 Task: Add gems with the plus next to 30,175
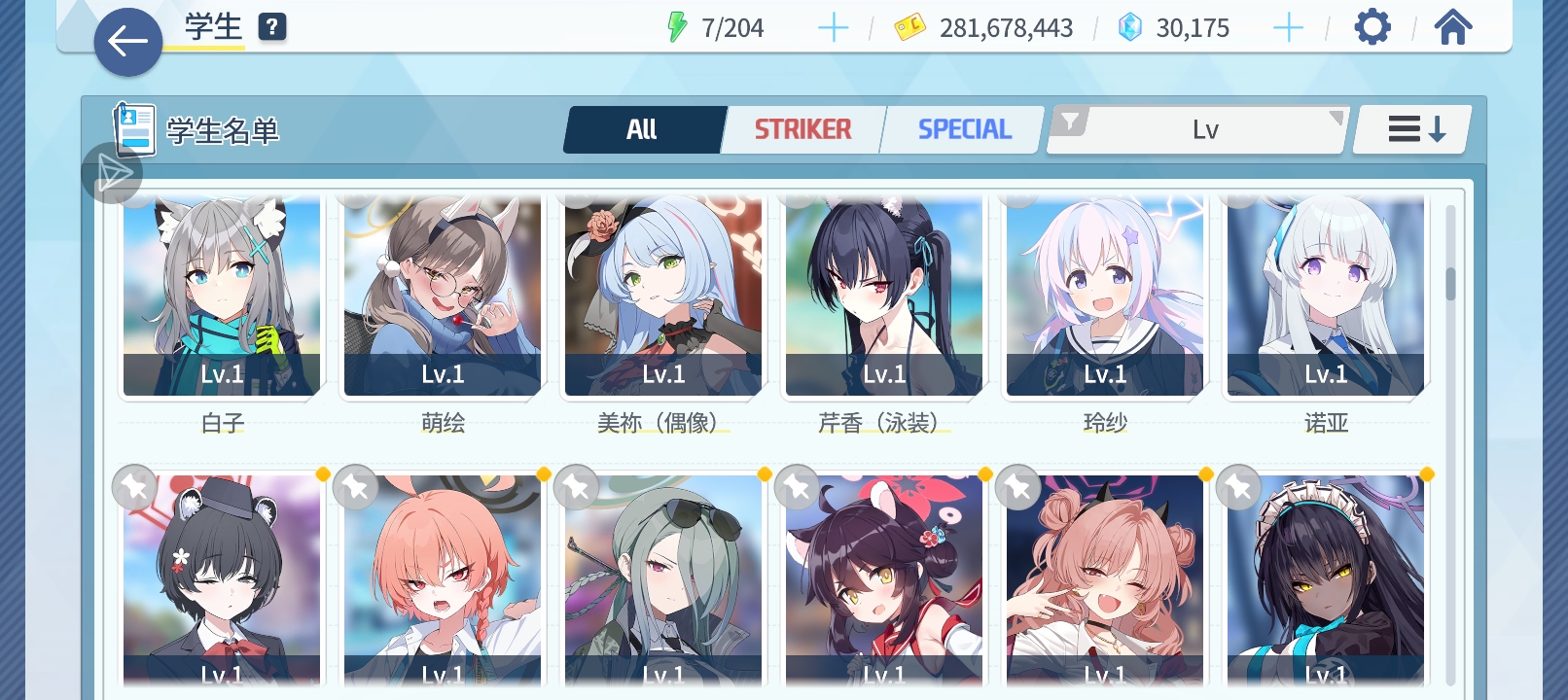[1288, 28]
